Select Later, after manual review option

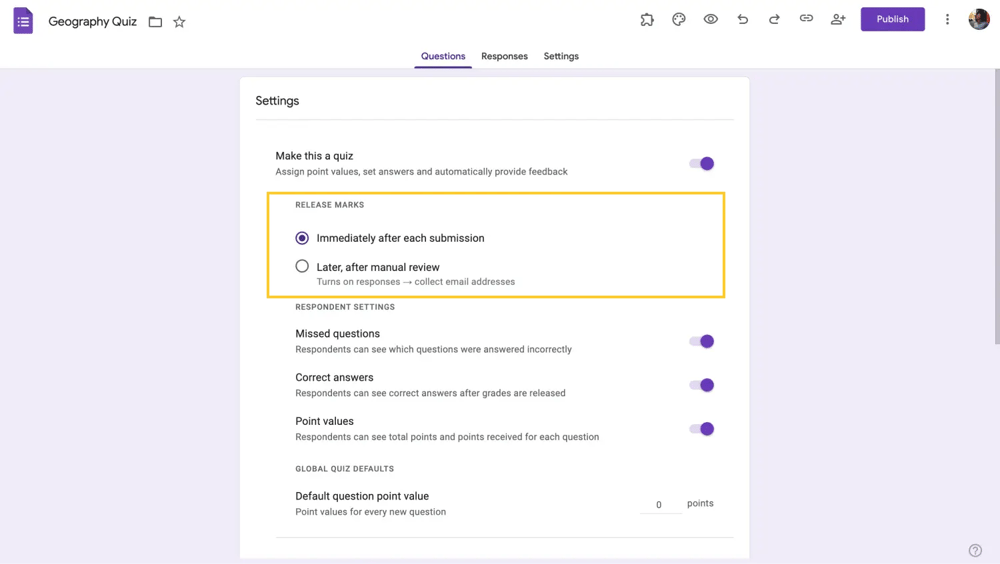pyautogui.click(x=302, y=267)
